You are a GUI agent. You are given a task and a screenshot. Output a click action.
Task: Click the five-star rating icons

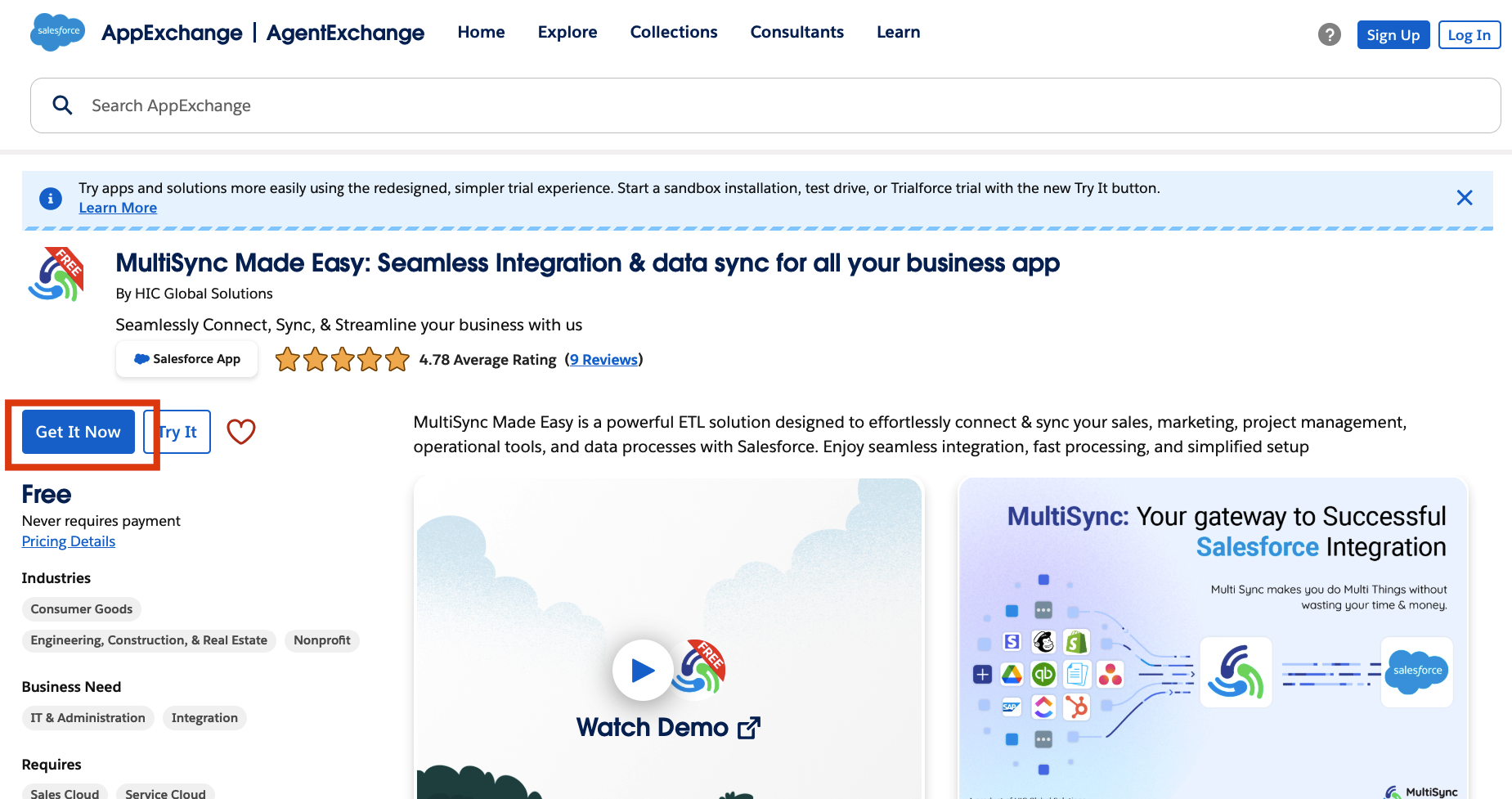tap(342, 360)
